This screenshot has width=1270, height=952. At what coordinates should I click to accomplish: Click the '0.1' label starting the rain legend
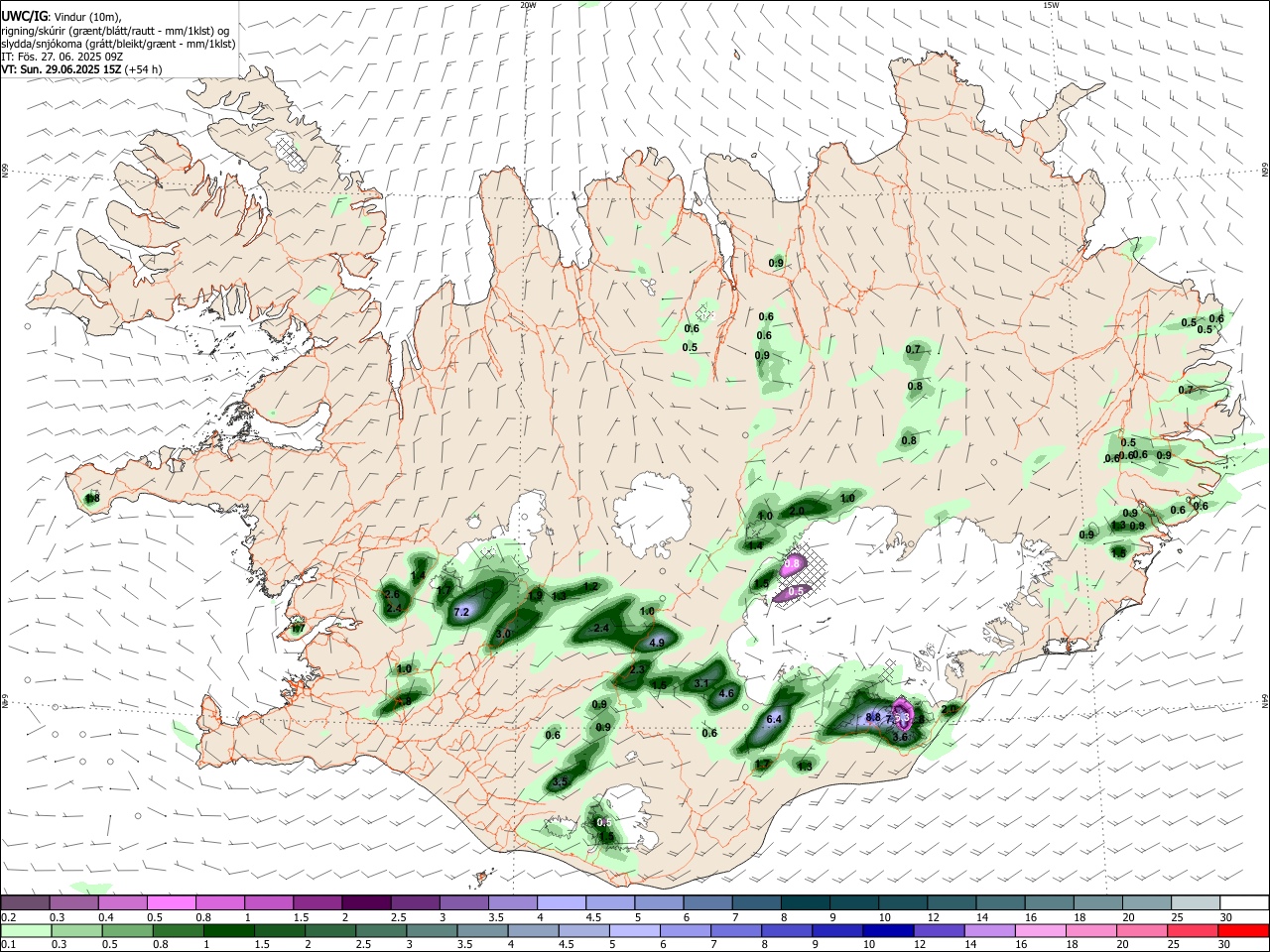[x=9, y=945]
